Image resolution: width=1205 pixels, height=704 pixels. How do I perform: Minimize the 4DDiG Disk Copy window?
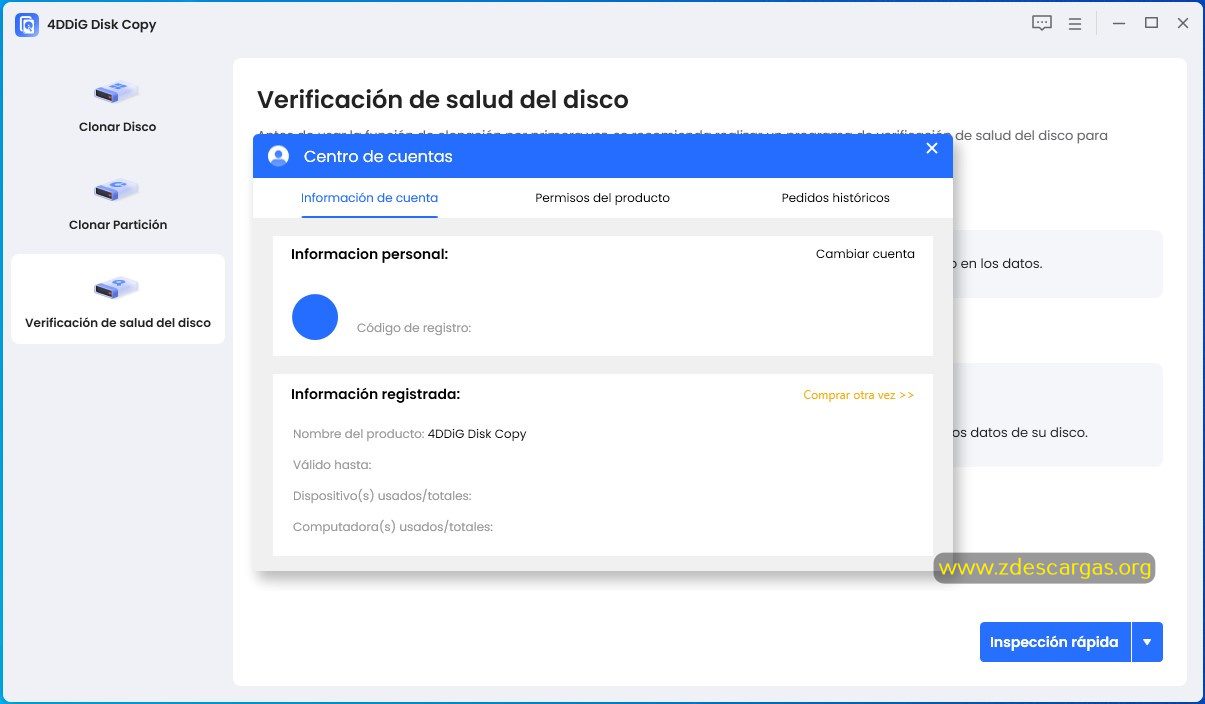coord(1120,23)
